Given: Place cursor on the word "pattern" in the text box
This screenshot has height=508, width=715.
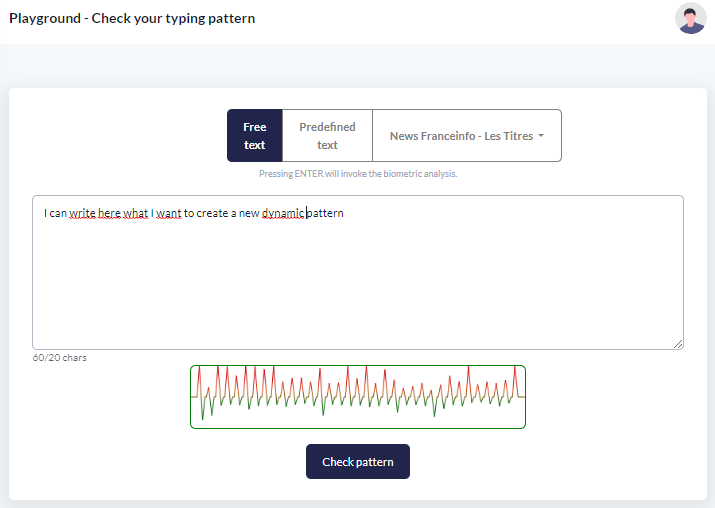Looking at the screenshot, I should pos(326,213).
